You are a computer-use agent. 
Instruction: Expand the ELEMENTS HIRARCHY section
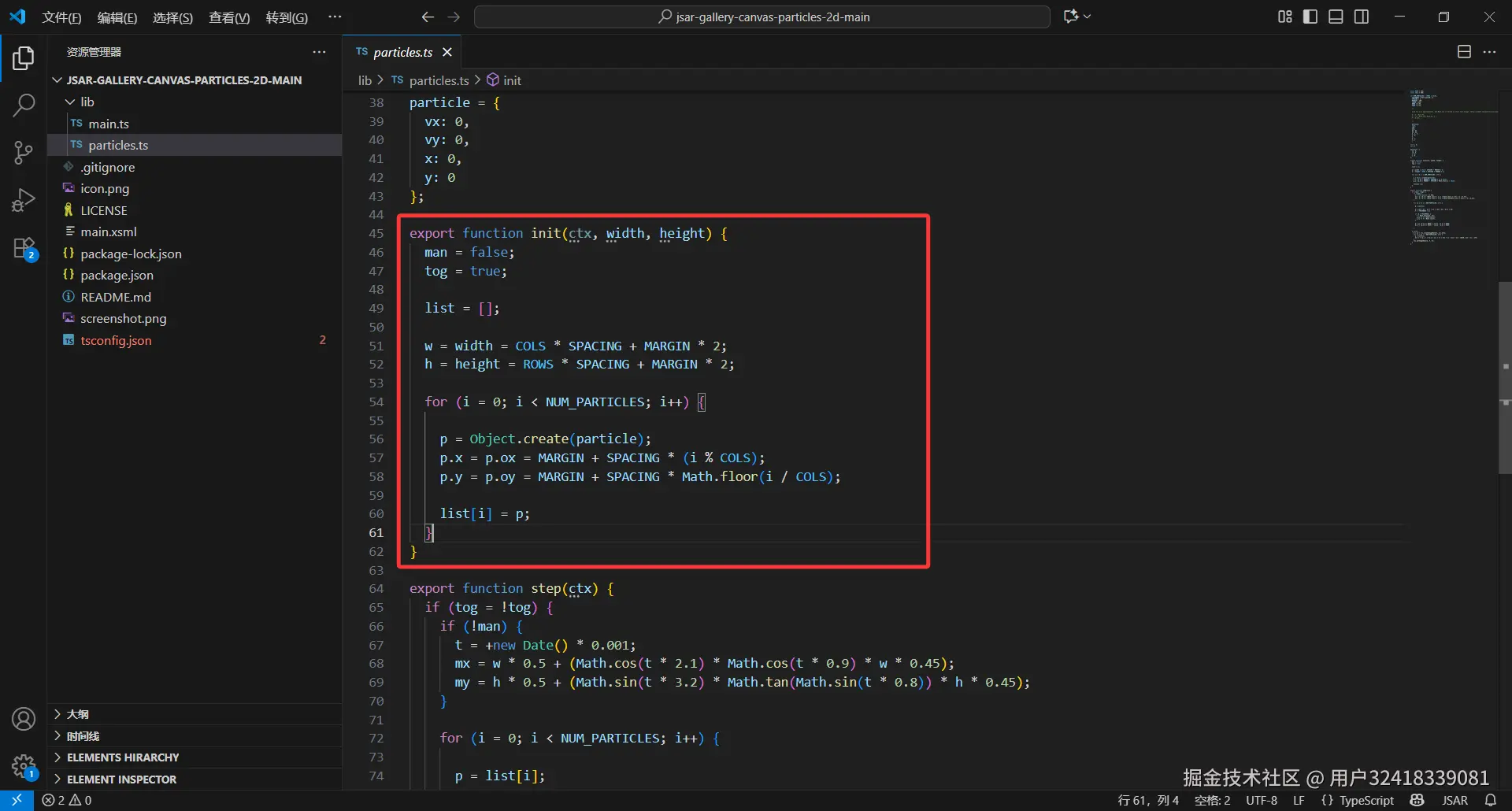click(x=122, y=757)
